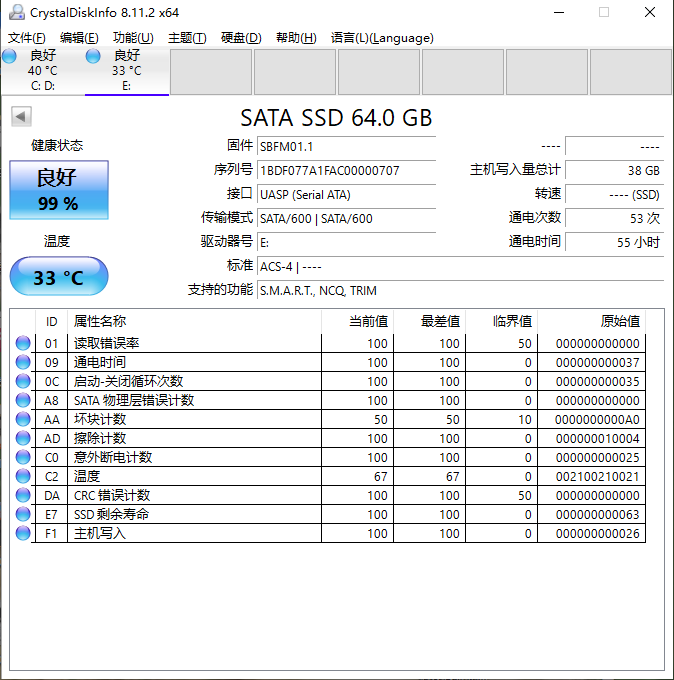Screen dimensions: 674x680
Task: Click raw value 000000000026 in 主机写入 row
Action: point(598,533)
